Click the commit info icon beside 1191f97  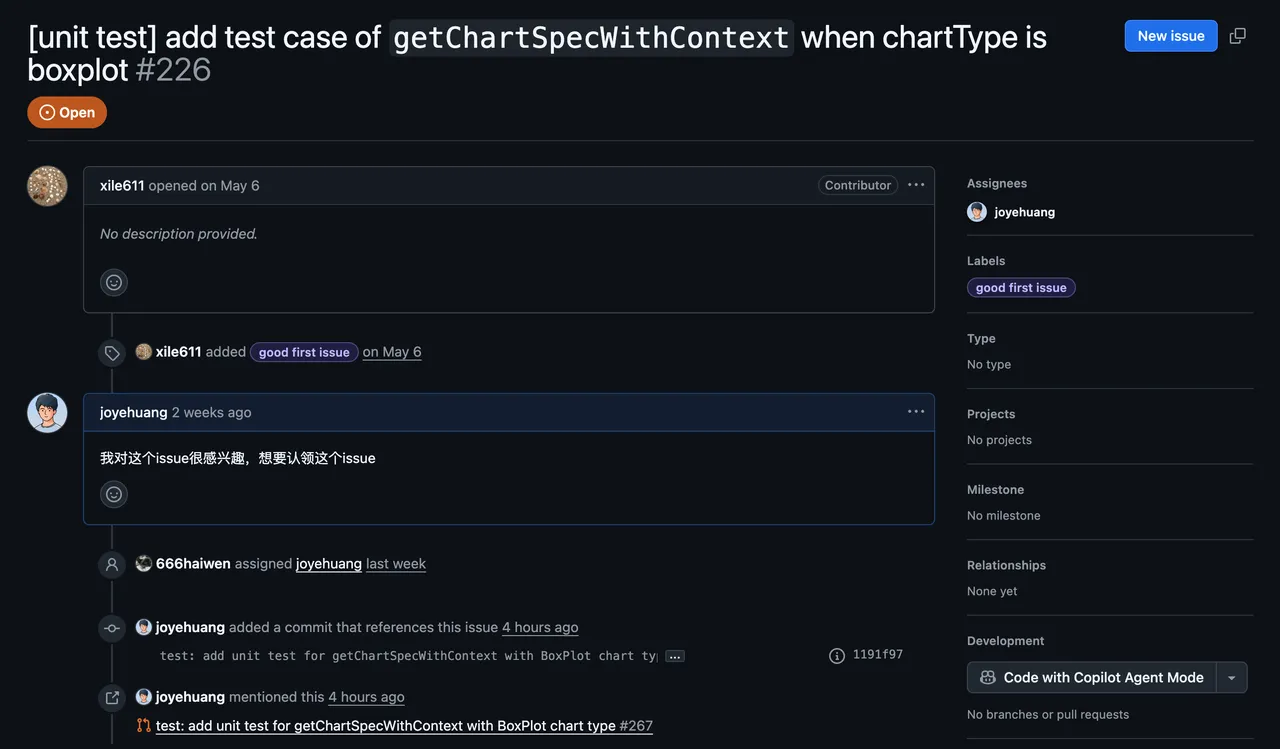pos(837,656)
